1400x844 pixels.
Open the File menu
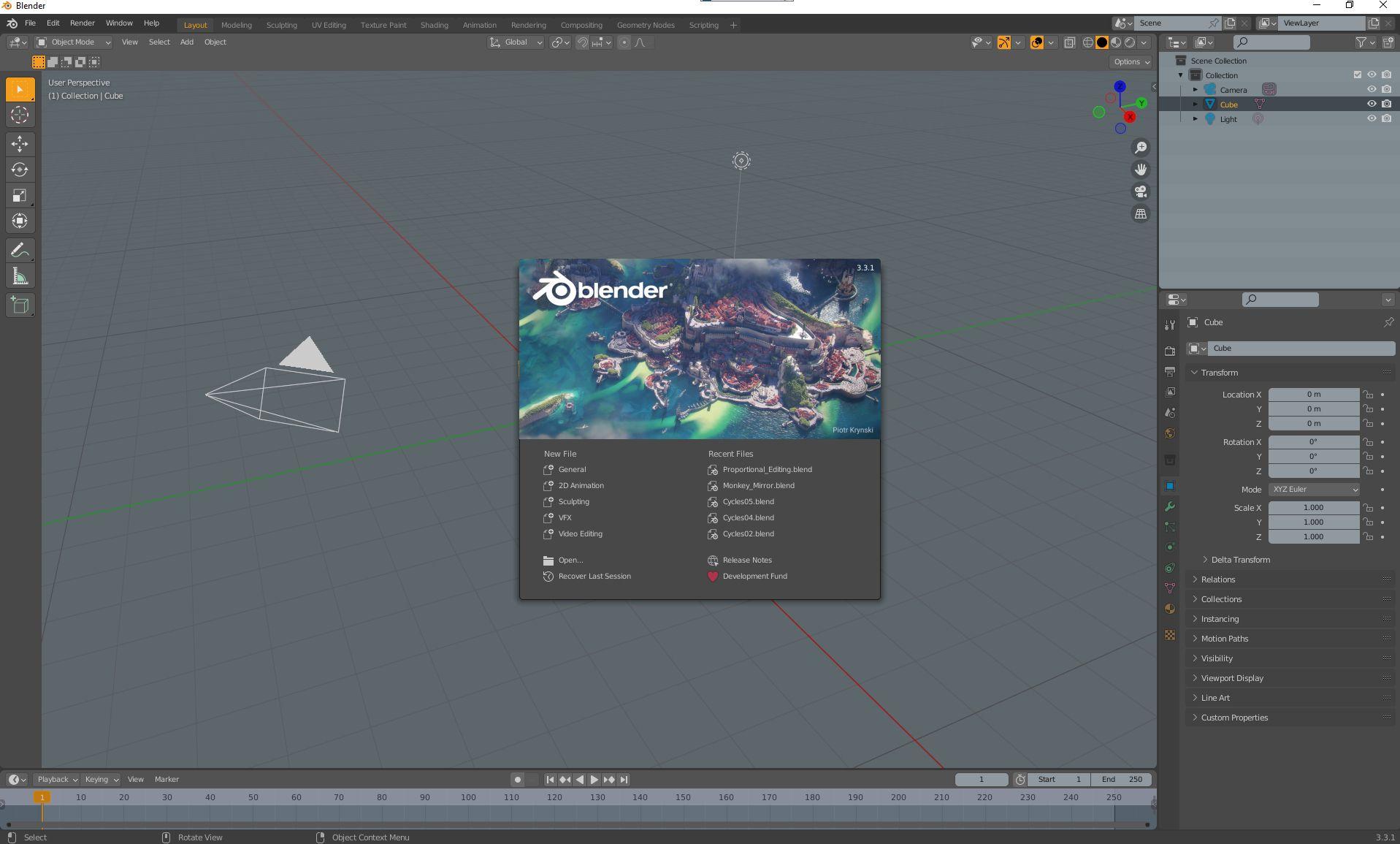pos(30,23)
